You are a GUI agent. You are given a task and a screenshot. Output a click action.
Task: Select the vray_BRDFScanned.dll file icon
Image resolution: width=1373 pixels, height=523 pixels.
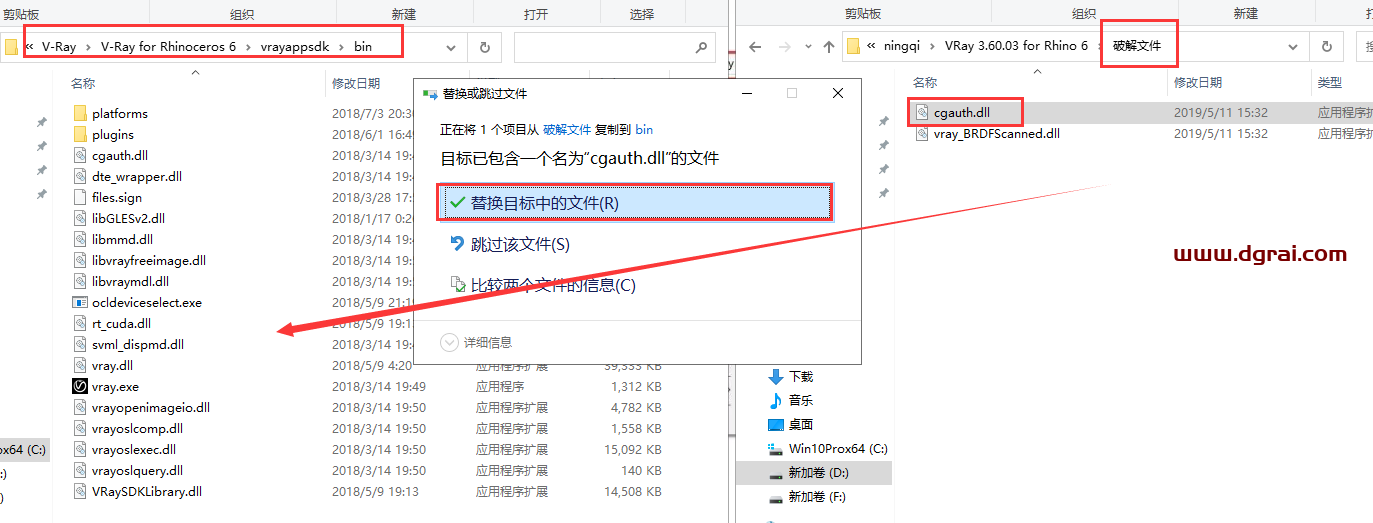pyautogui.click(x=923, y=134)
